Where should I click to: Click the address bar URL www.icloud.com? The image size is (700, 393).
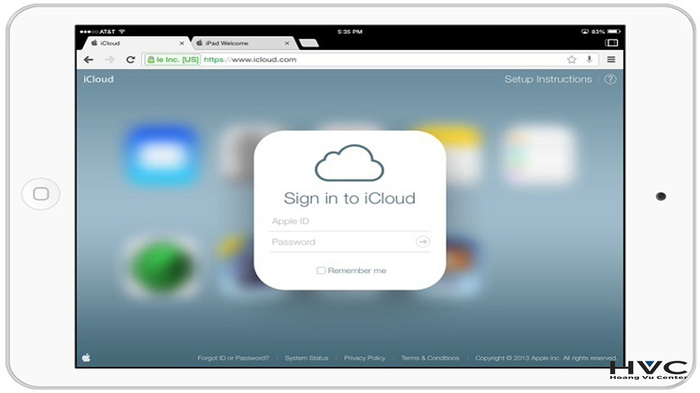(x=250, y=59)
